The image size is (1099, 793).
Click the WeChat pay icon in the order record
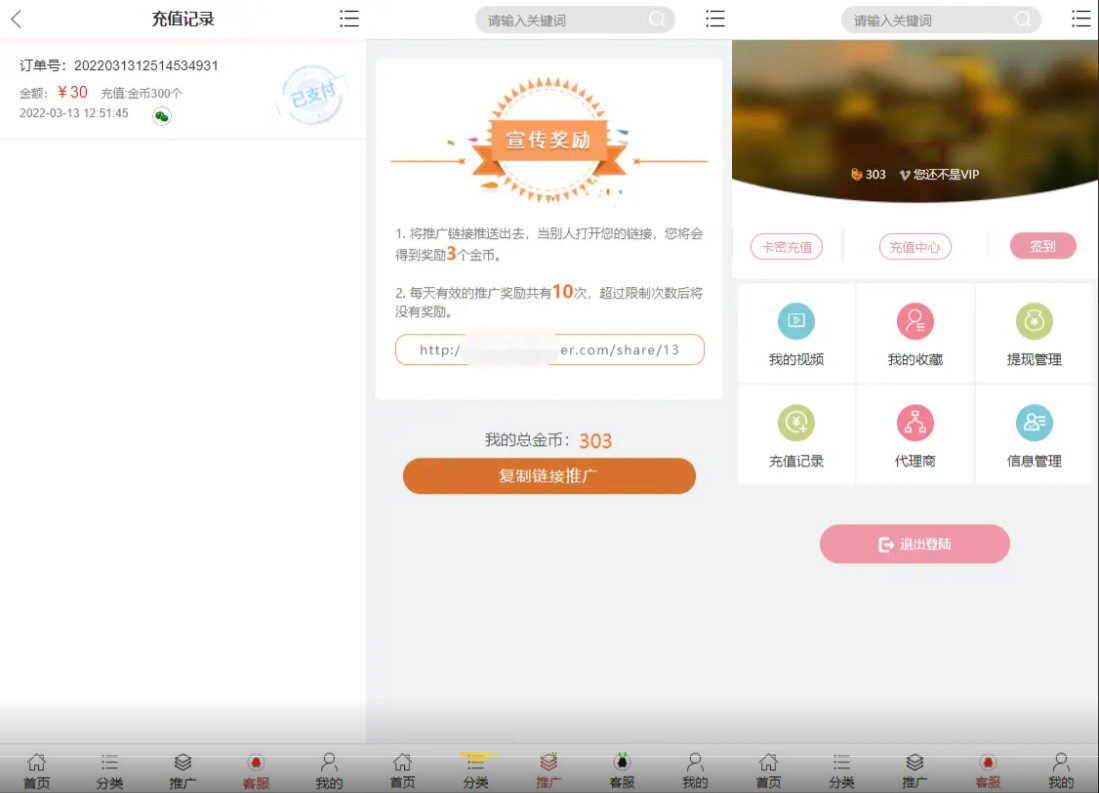click(161, 116)
